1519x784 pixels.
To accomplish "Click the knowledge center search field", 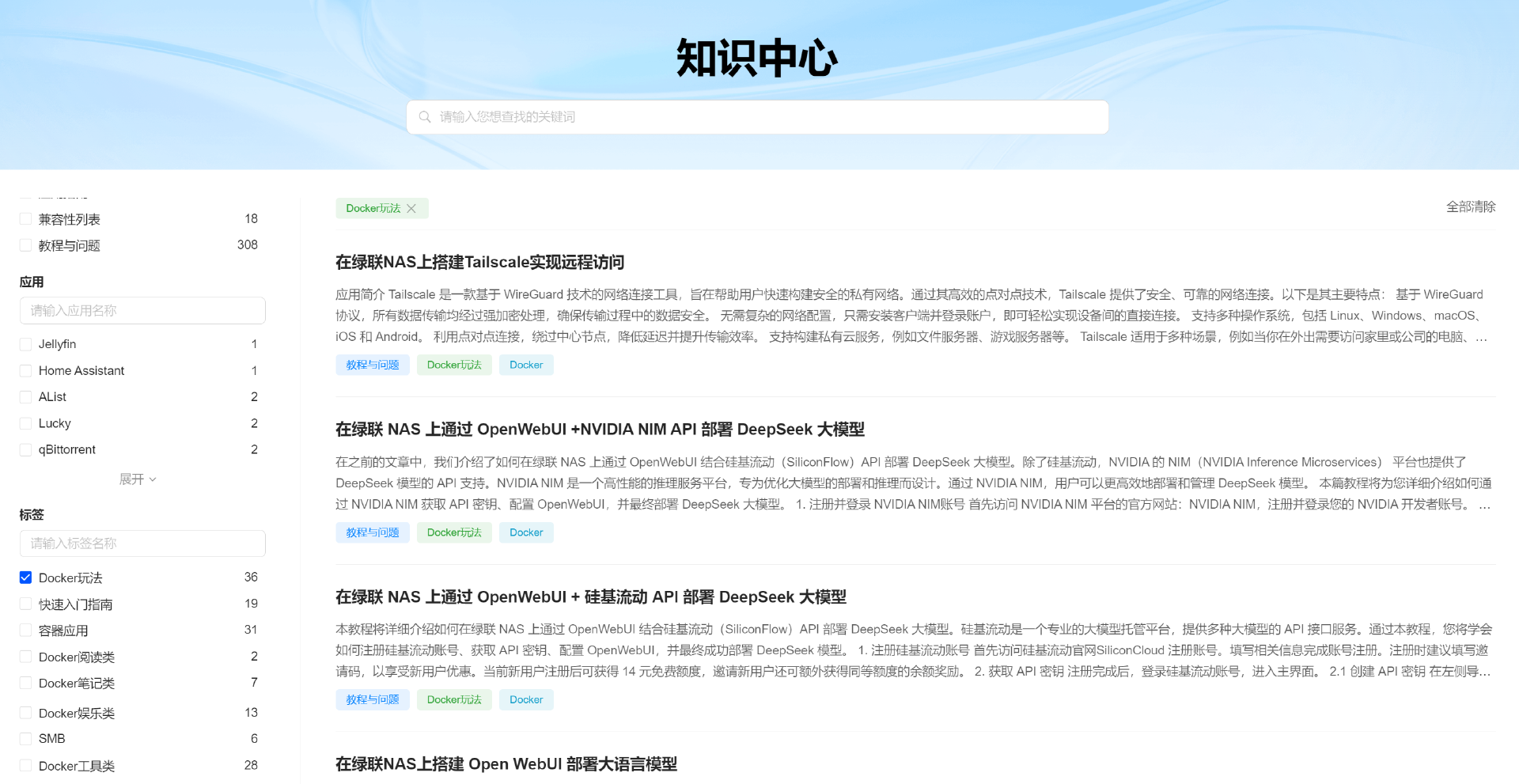I will 757,117.
